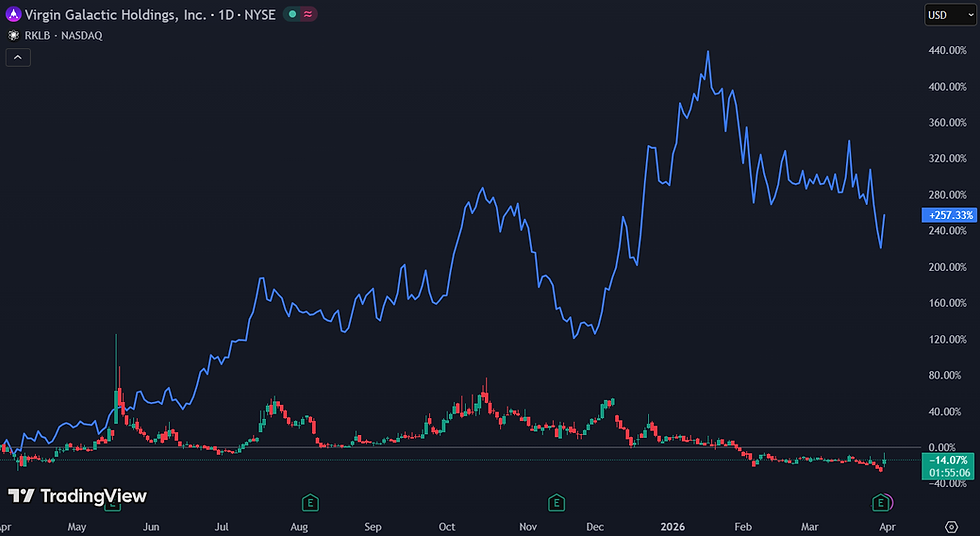This screenshot has width=980, height=536.
Task: Click the 360.00% price axis label
Action: [x=948, y=122]
